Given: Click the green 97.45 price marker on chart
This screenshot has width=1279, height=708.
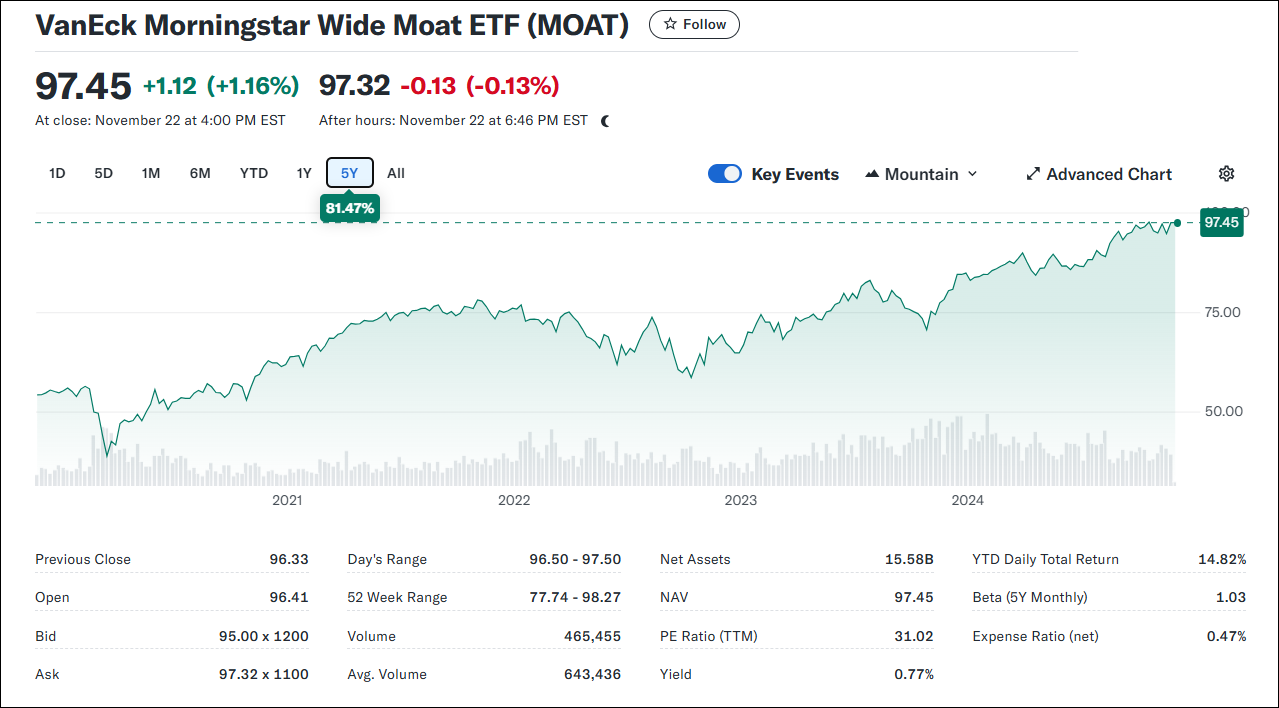Looking at the screenshot, I should coord(1221,222).
